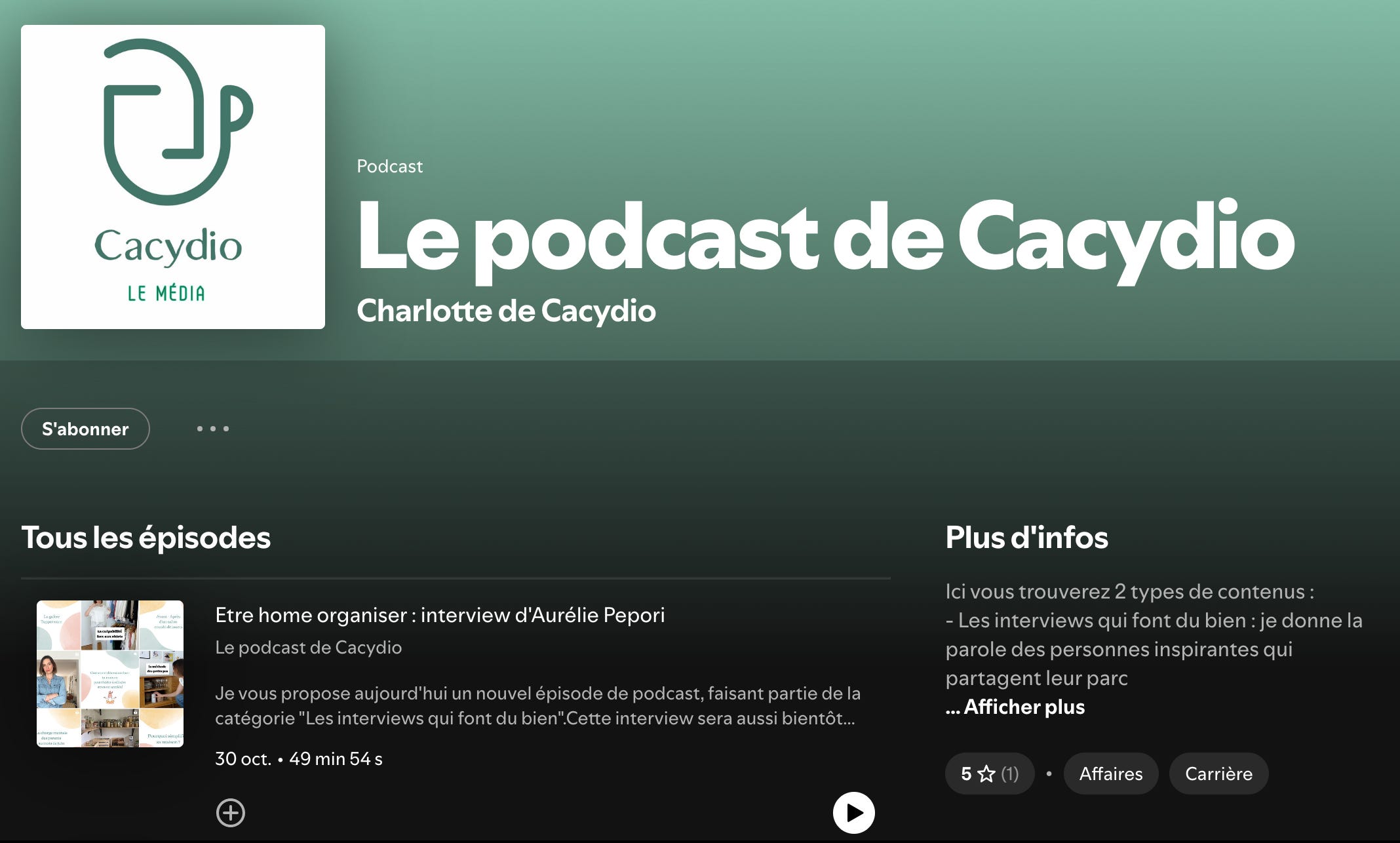
Task: Click the 30 oct. episode date
Action: pyautogui.click(x=243, y=758)
